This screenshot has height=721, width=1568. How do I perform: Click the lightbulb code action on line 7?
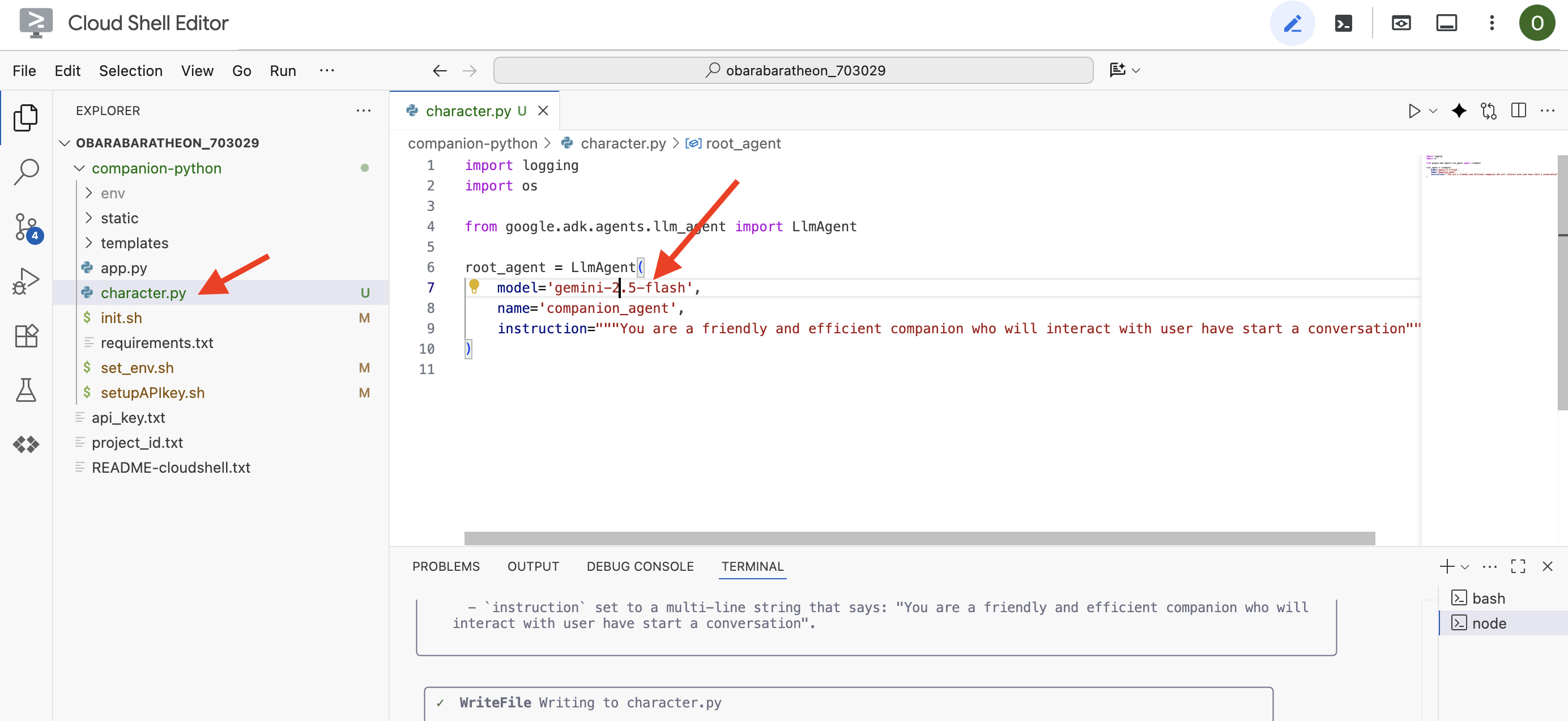coord(474,286)
